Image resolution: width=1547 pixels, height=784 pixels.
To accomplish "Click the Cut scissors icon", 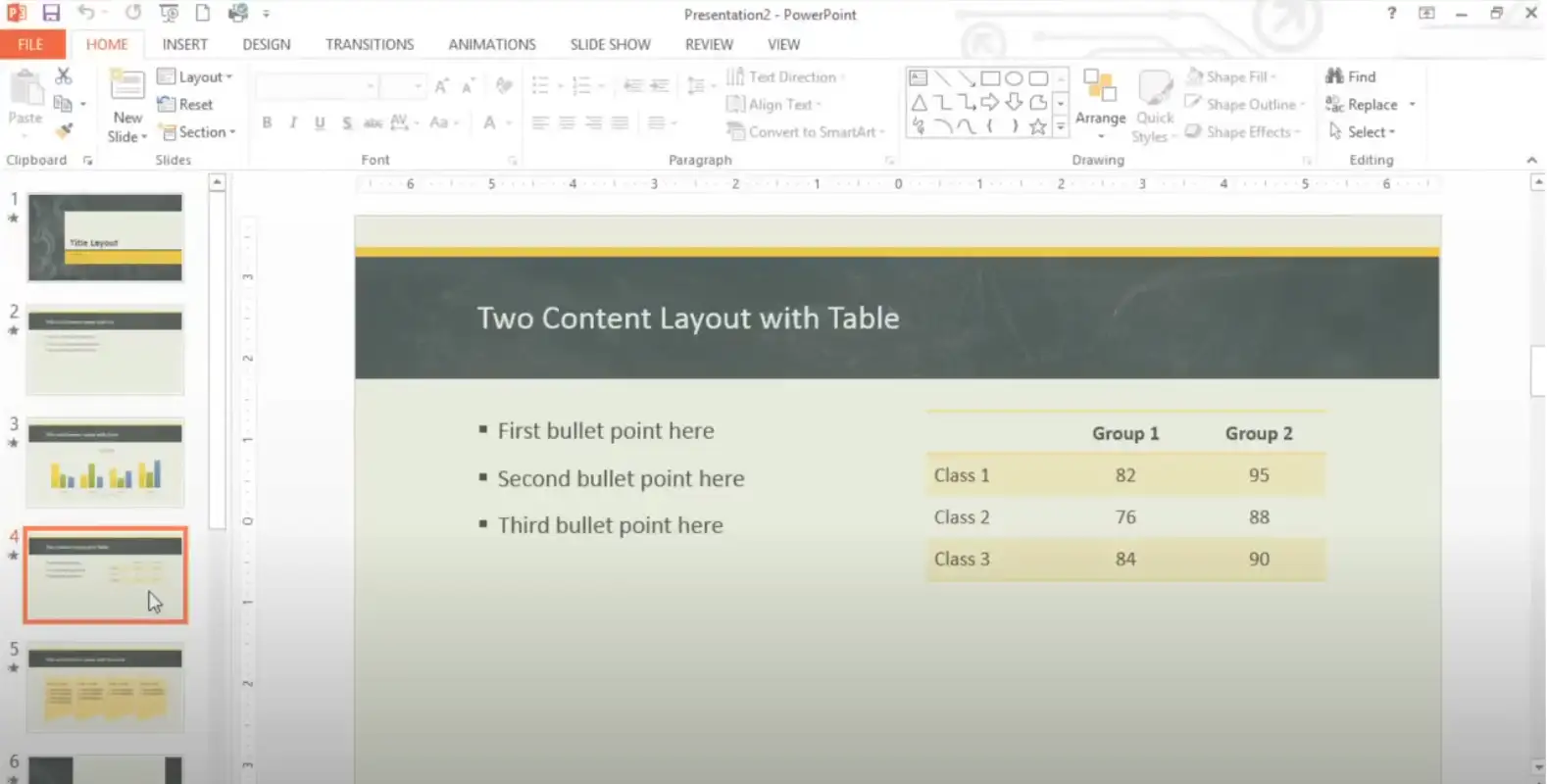I will (x=64, y=75).
